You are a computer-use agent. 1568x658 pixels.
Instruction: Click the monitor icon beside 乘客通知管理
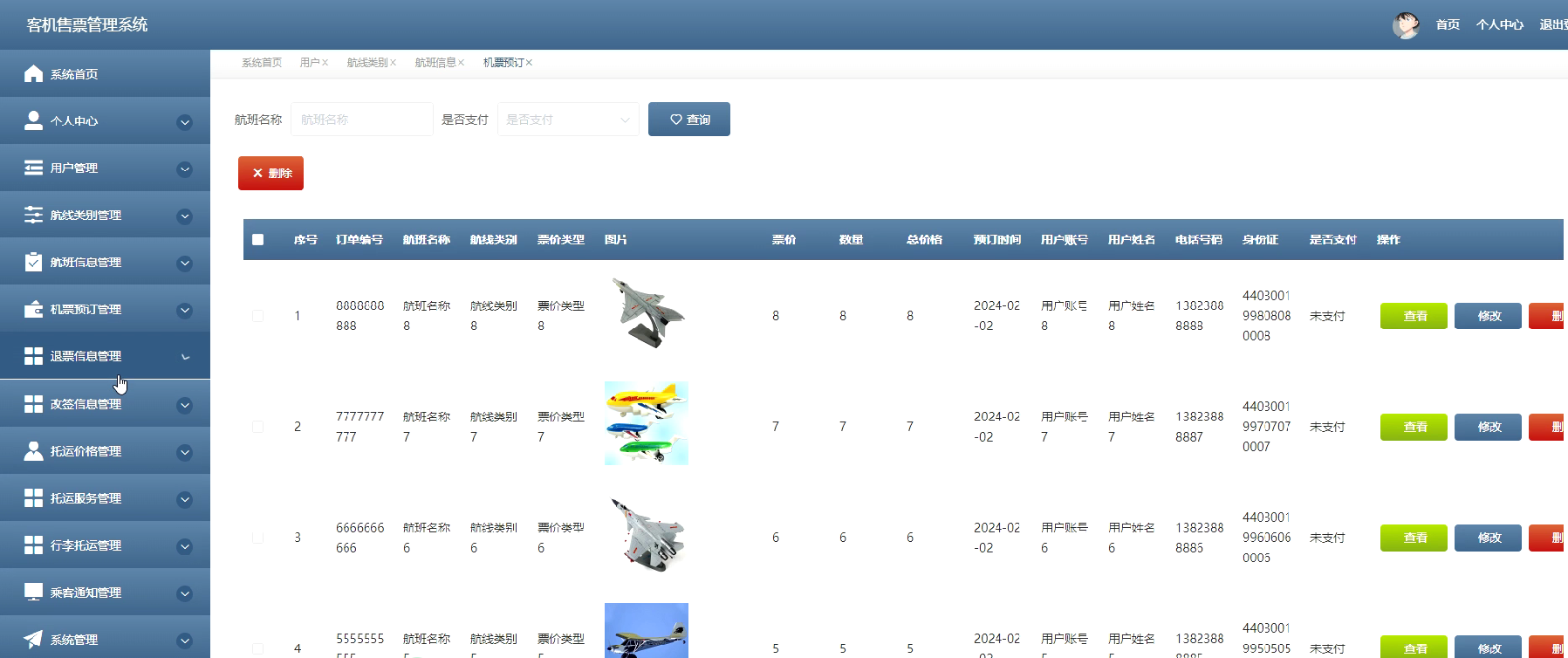click(x=33, y=593)
